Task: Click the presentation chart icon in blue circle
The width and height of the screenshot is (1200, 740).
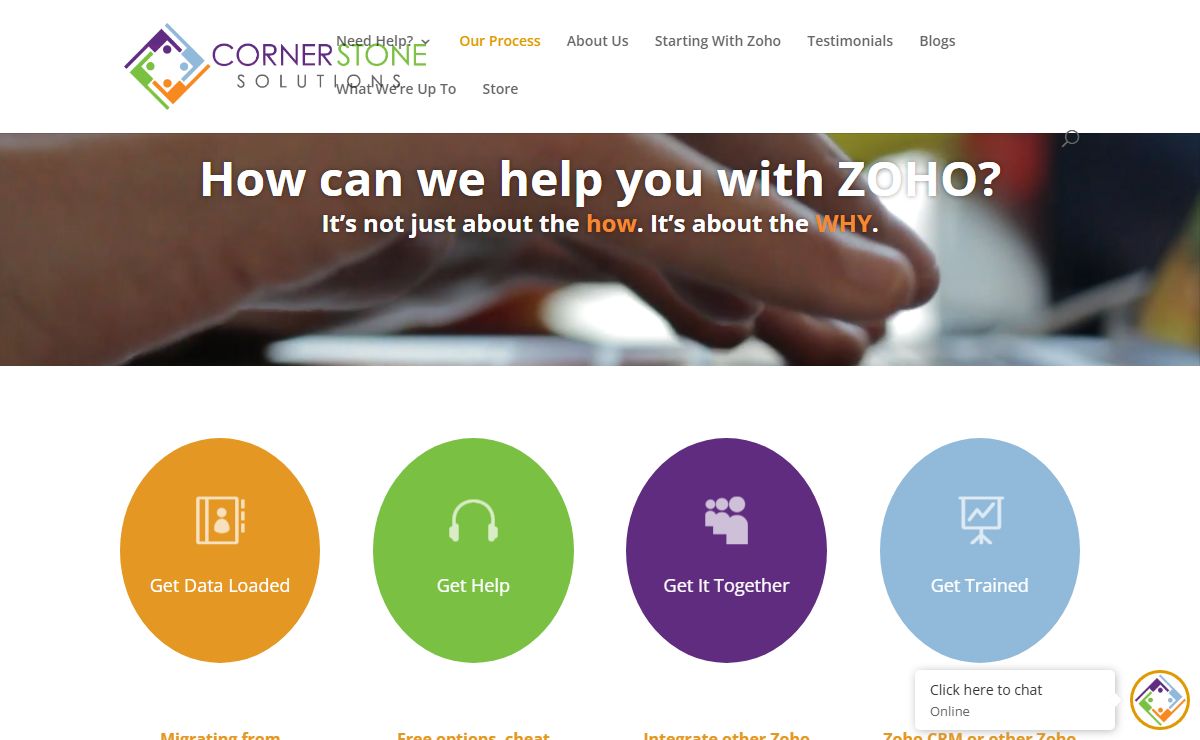Action: (980, 520)
